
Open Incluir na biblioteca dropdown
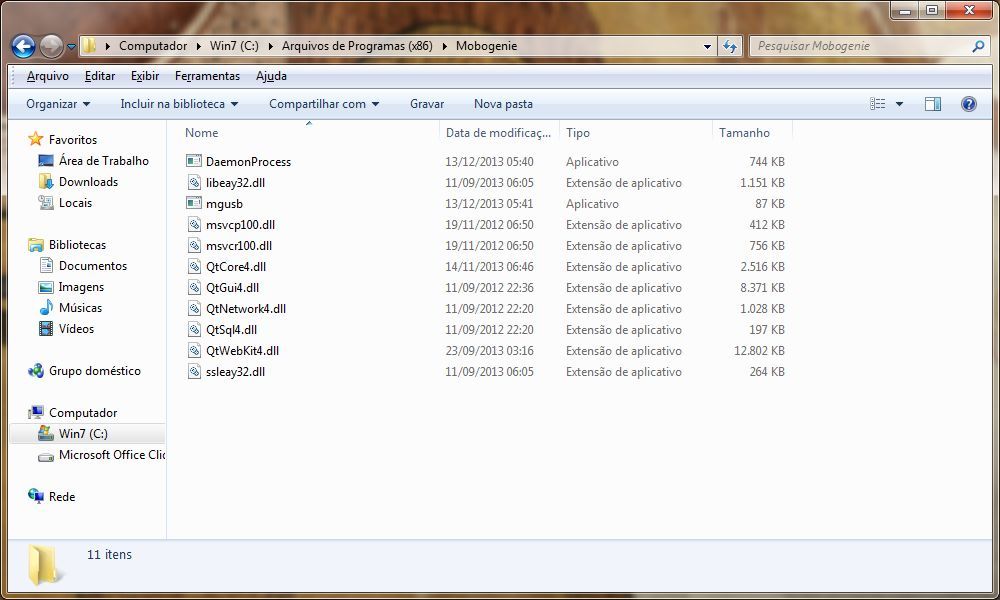coord(179,104)
